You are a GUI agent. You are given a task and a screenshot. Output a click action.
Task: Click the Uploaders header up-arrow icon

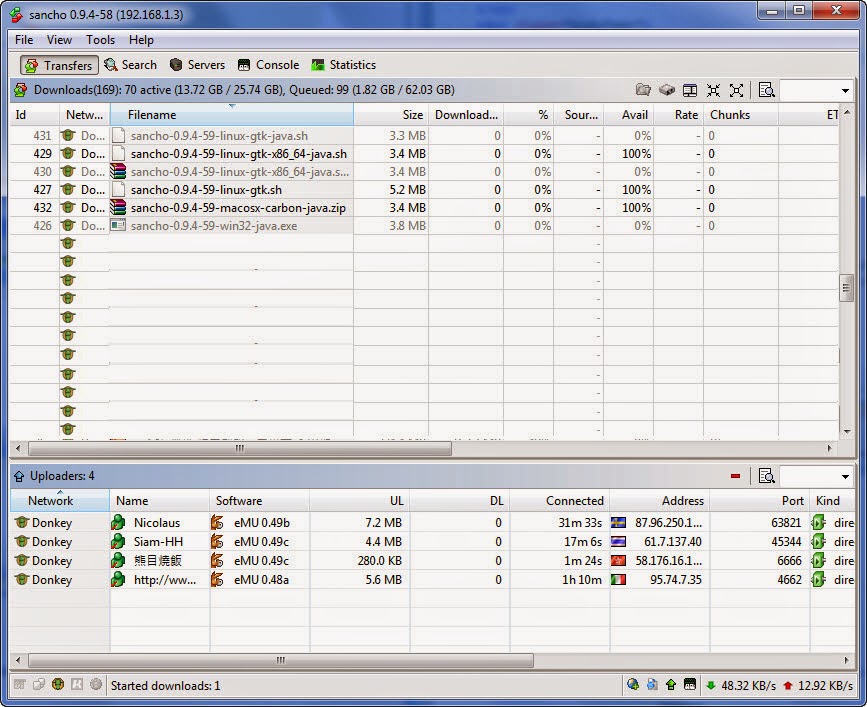pos(19,476)
